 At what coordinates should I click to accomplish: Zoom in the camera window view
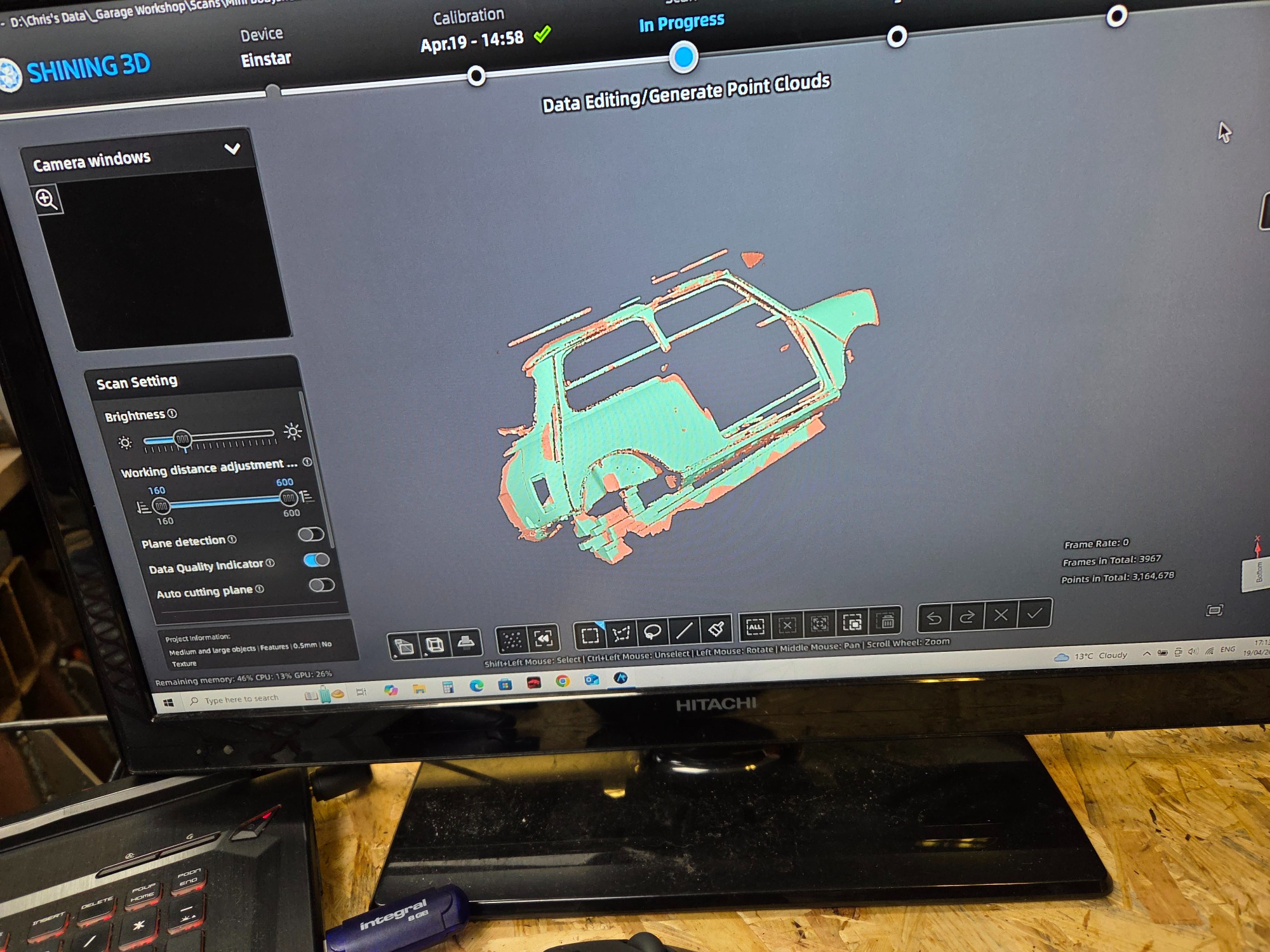click(x=46, y=199)
